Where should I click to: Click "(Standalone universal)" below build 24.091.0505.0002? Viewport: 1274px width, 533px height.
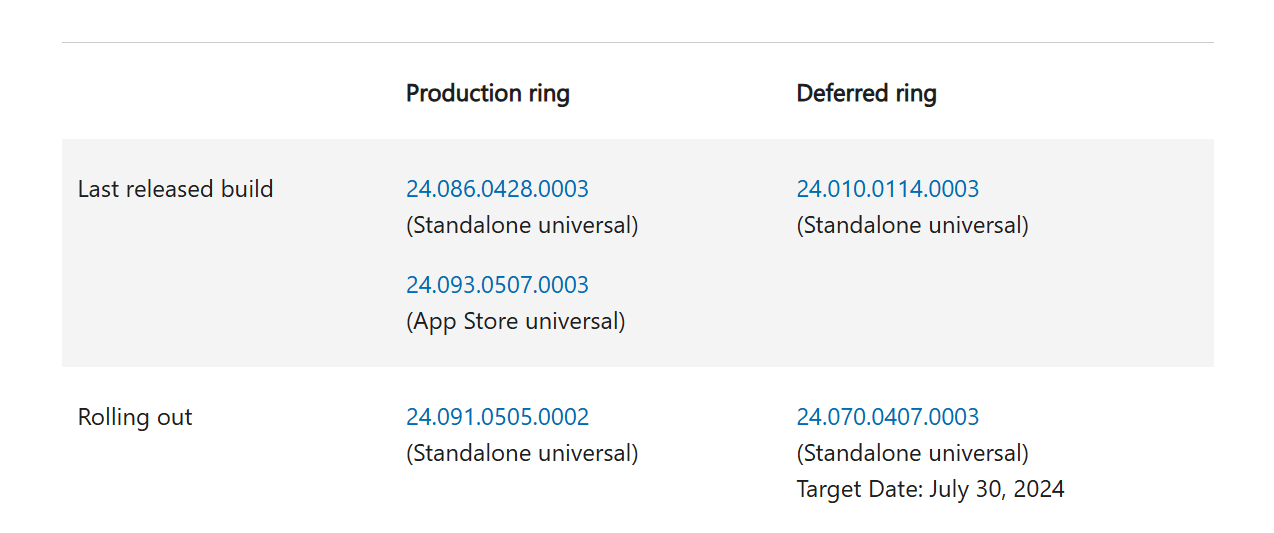coord(521,453)
